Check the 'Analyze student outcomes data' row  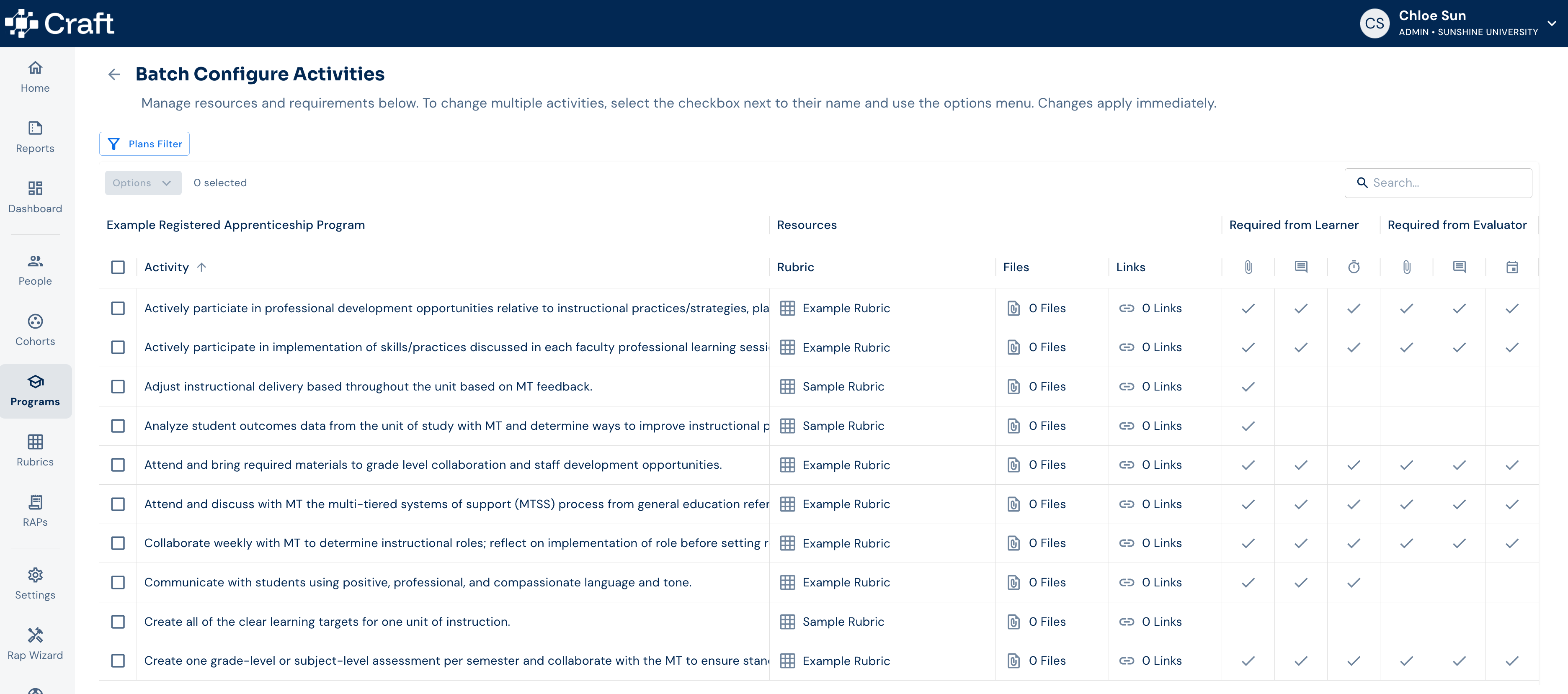click(118, 426)
